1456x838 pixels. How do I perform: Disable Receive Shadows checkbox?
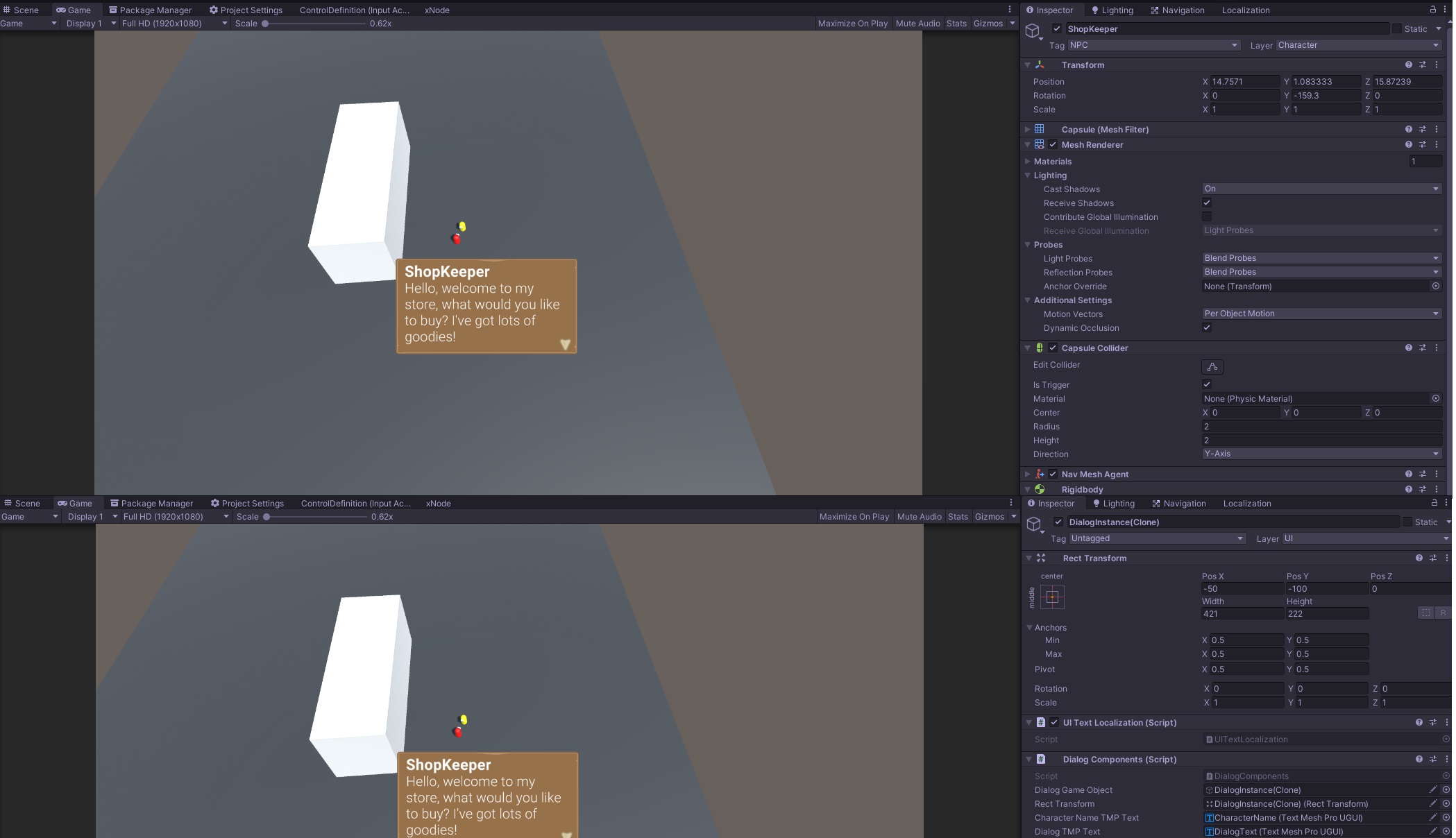point(1207,203)
